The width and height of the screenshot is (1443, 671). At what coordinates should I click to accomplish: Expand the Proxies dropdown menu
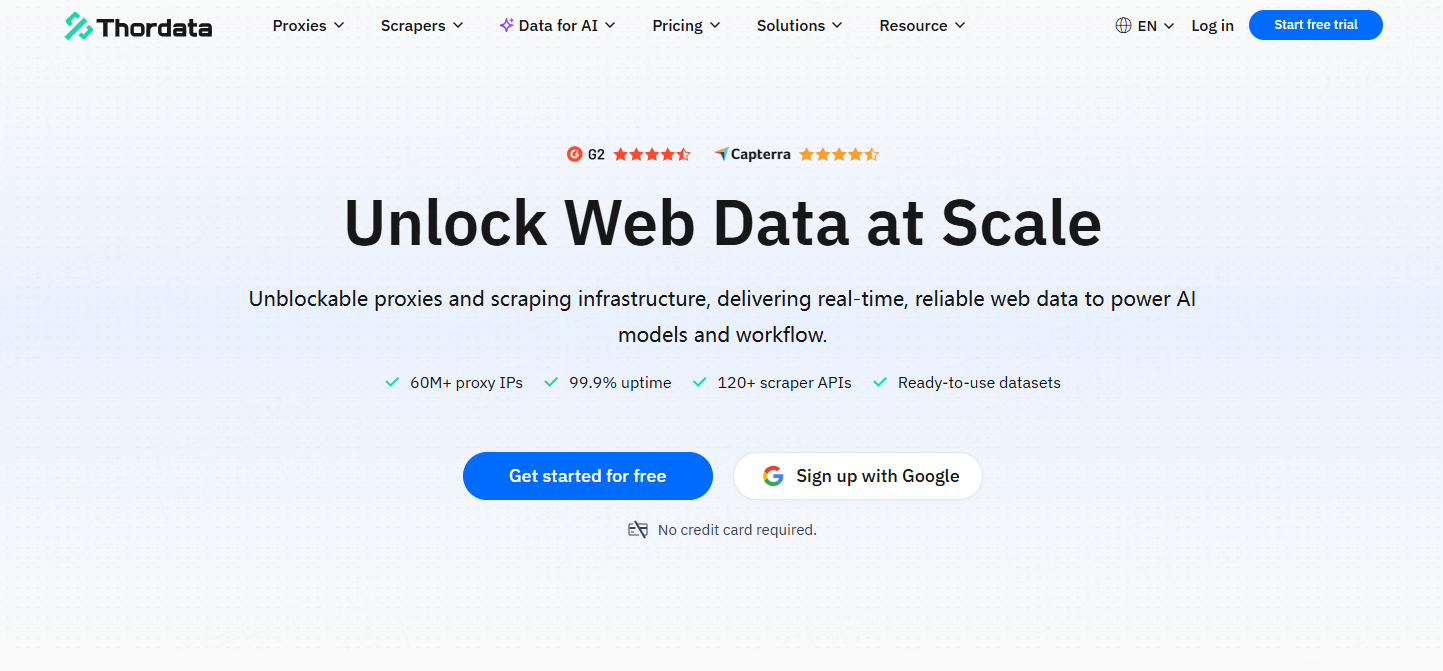[308, 25]
